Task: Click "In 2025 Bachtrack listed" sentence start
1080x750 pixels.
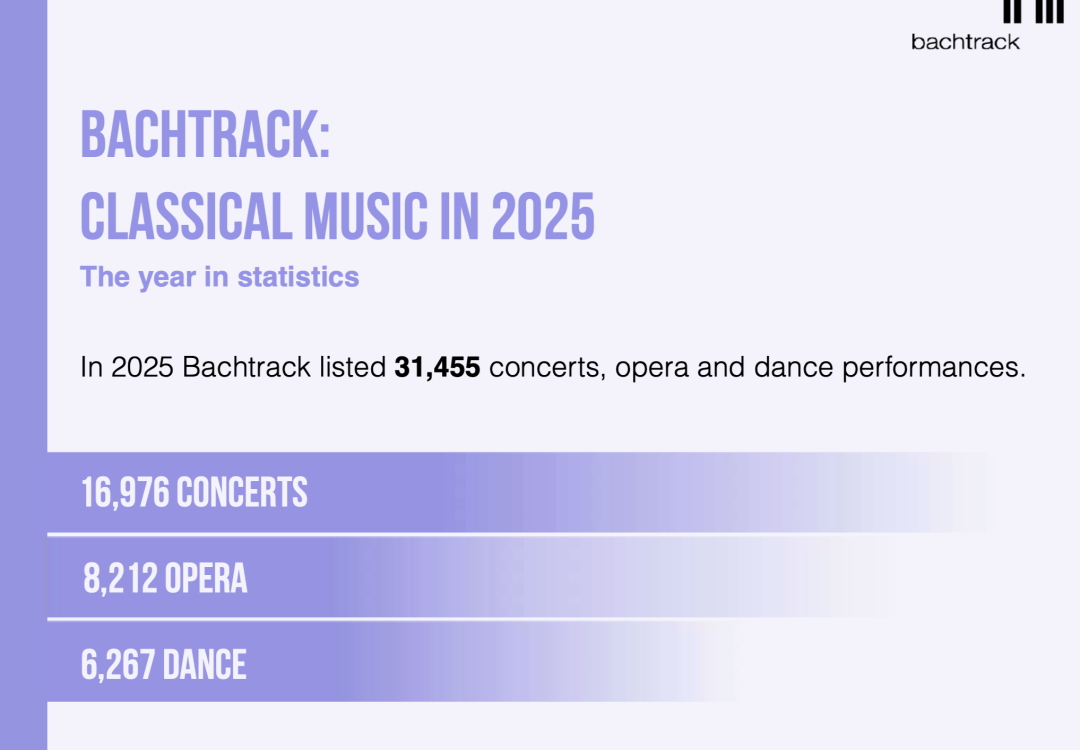Action: pos(233,368)
